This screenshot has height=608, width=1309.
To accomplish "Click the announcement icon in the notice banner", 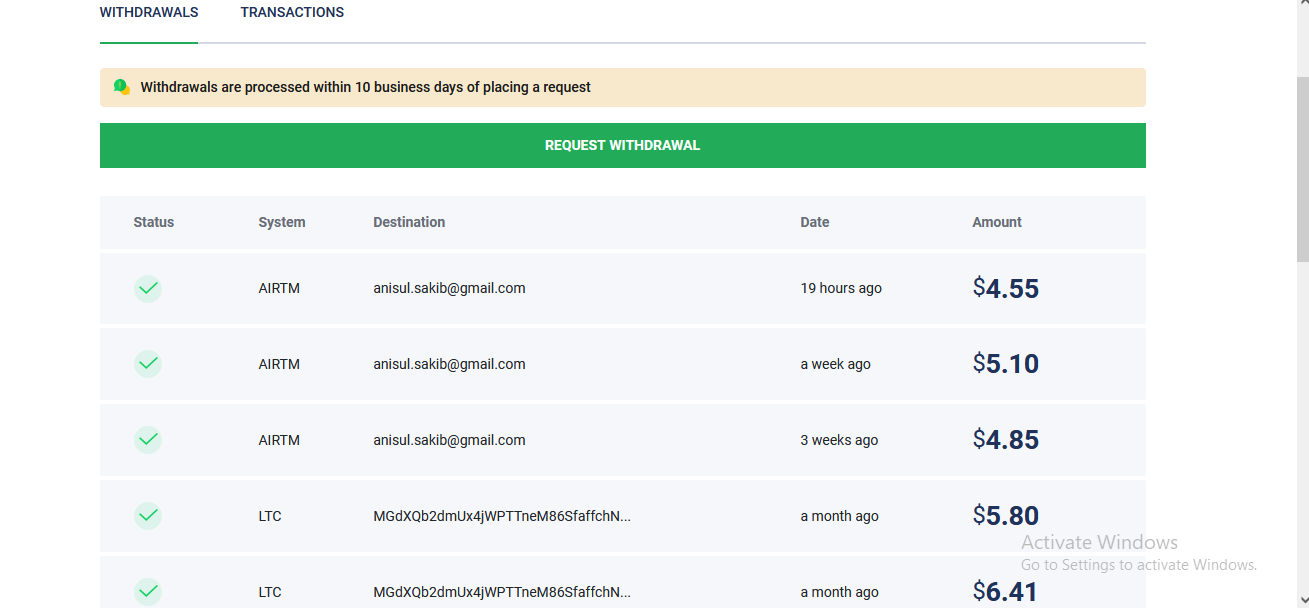I will [122, 87].
